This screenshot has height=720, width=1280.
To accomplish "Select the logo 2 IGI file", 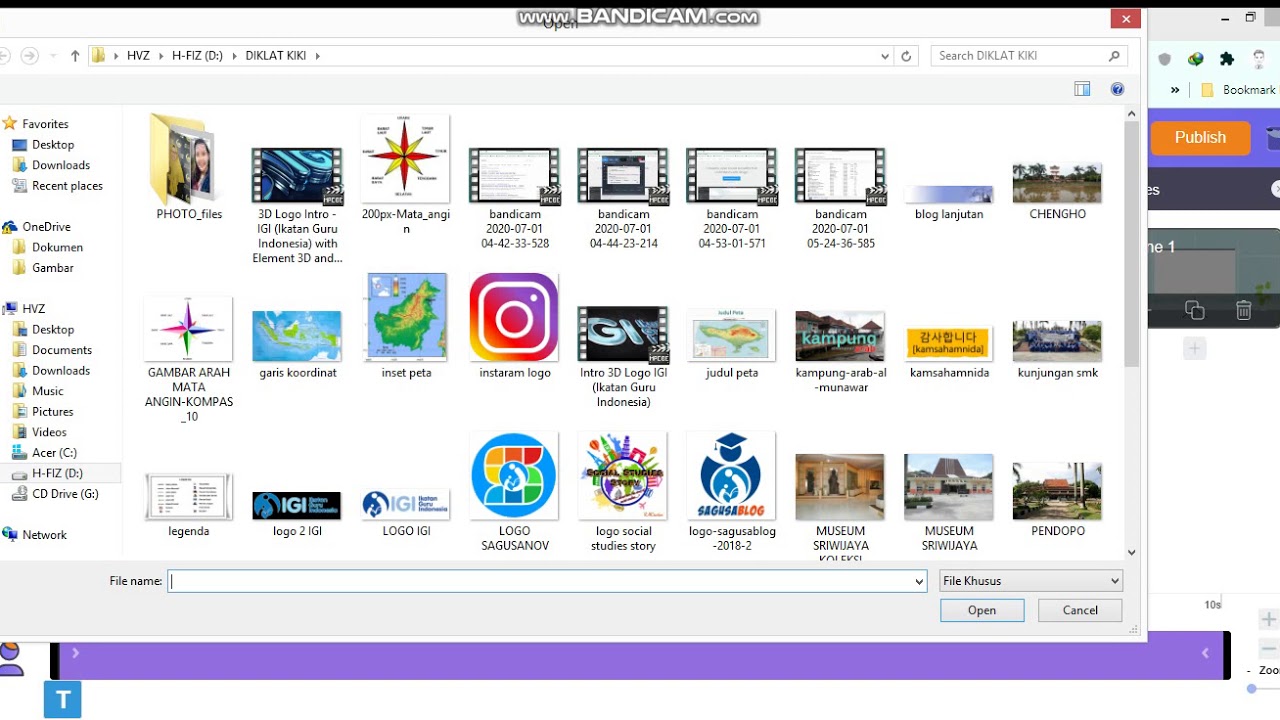I will 297,506.
